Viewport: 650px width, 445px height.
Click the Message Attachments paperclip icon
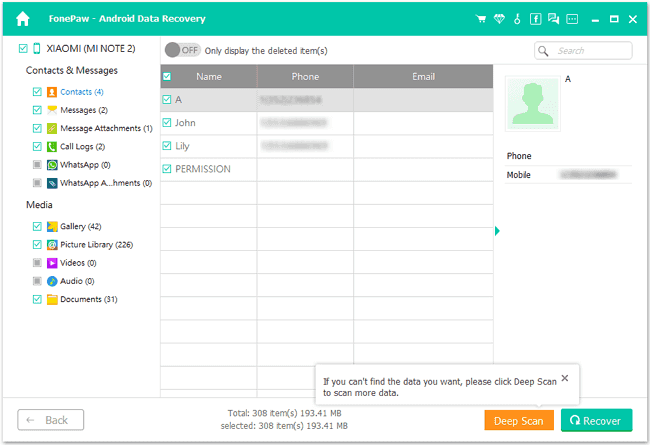point(52,128)
